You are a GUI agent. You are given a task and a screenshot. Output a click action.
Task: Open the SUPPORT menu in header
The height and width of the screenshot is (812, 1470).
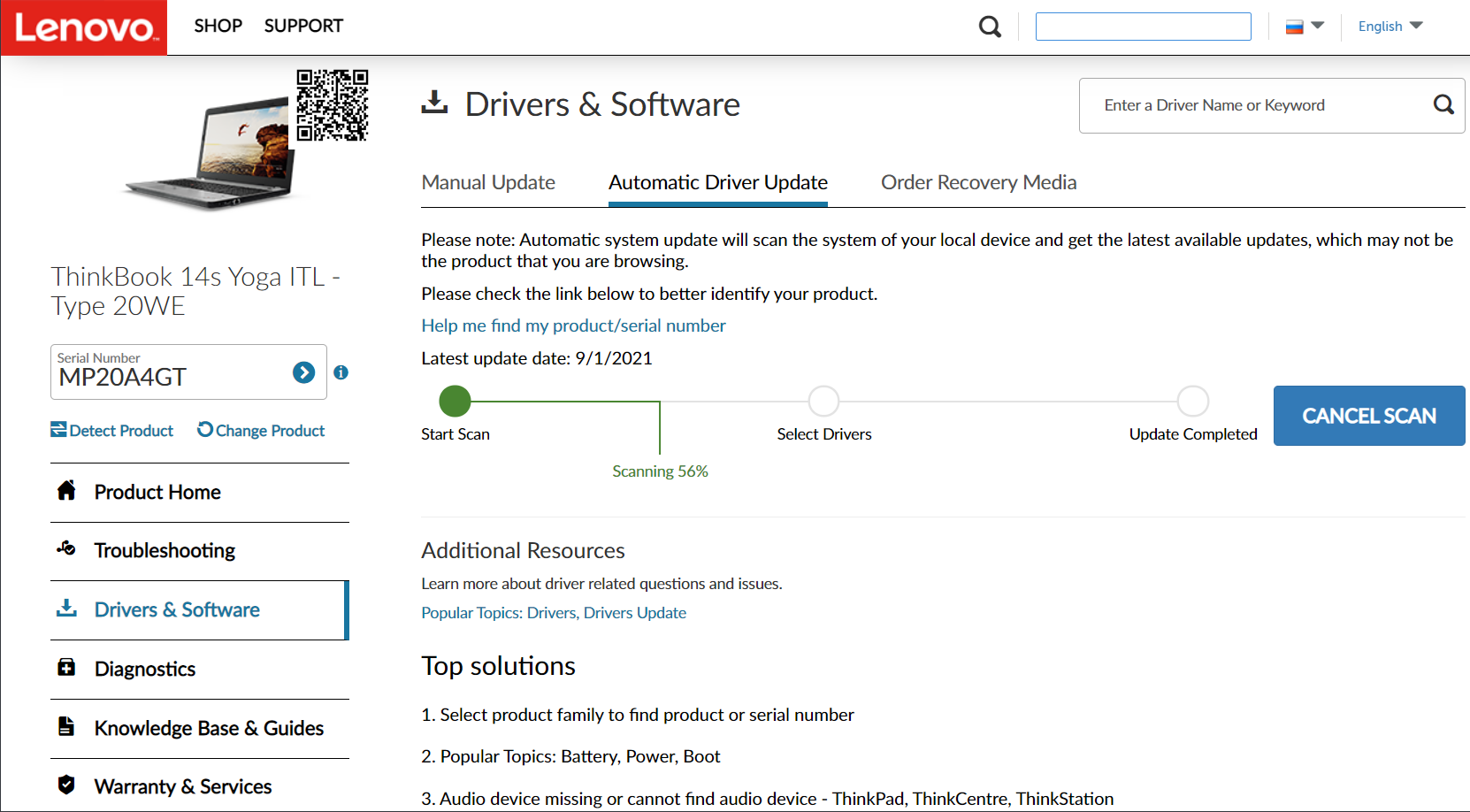(x=303, y=26)
